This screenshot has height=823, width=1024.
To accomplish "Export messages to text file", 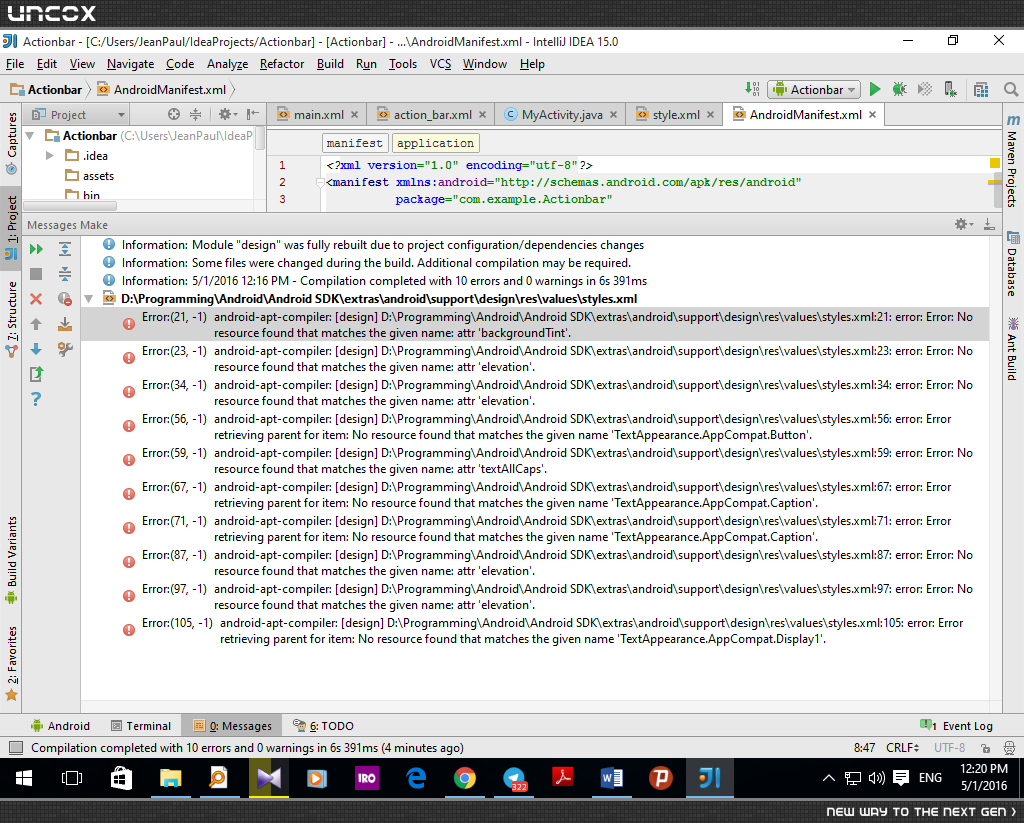I will click(36, 374).
